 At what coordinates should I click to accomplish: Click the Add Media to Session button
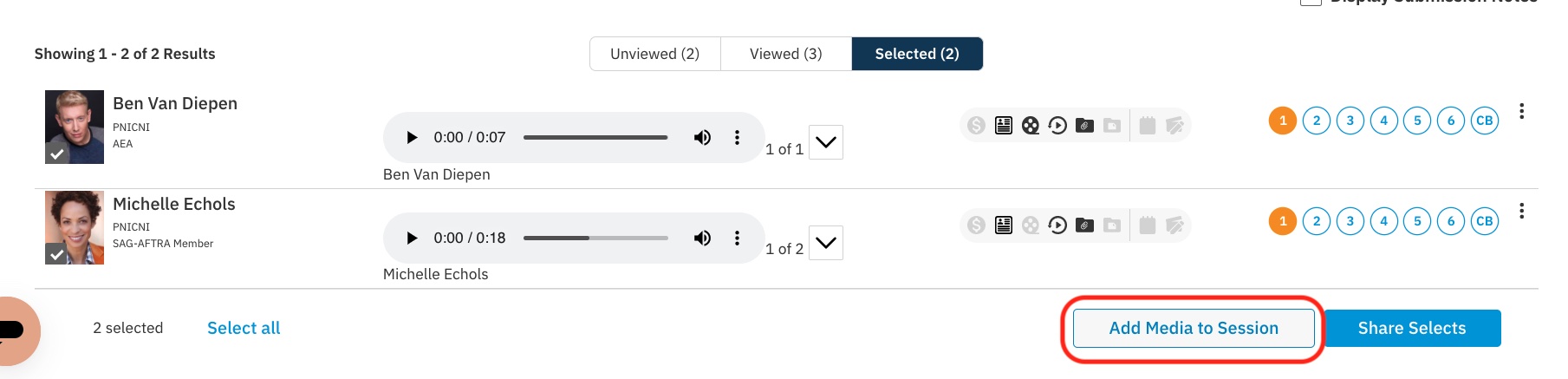click(x=1194, y=329)
